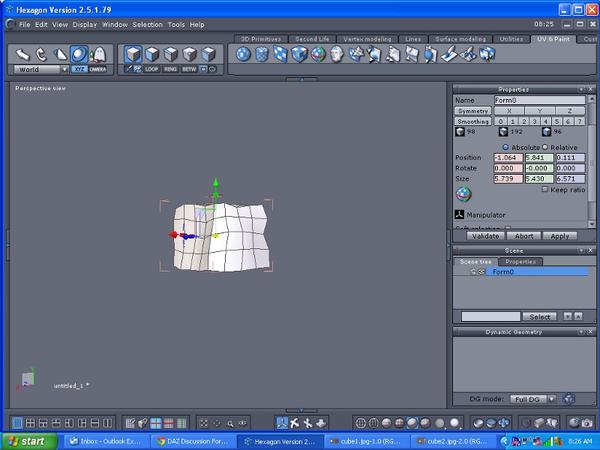Choose the scale tool icon

point(60,54)
